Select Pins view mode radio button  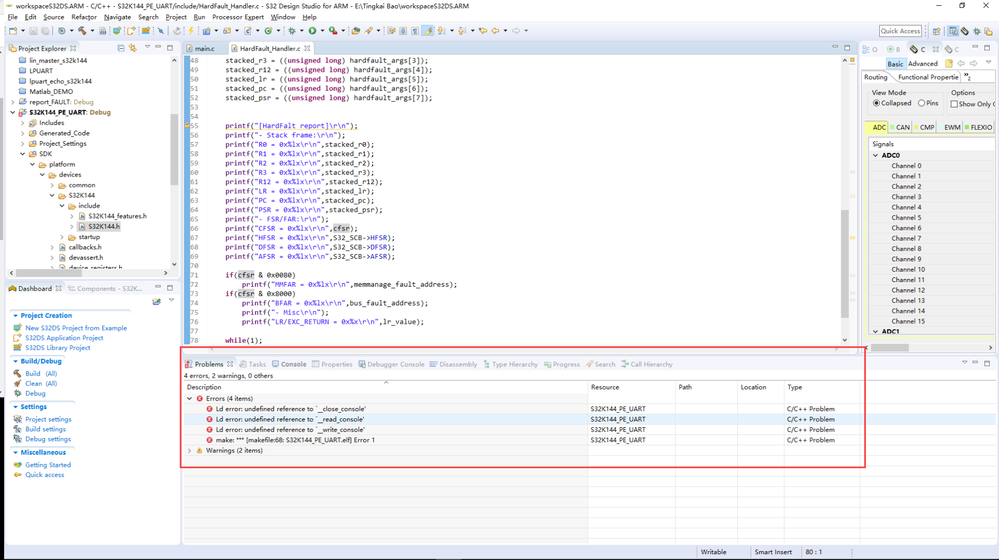[x=921, y=103]
